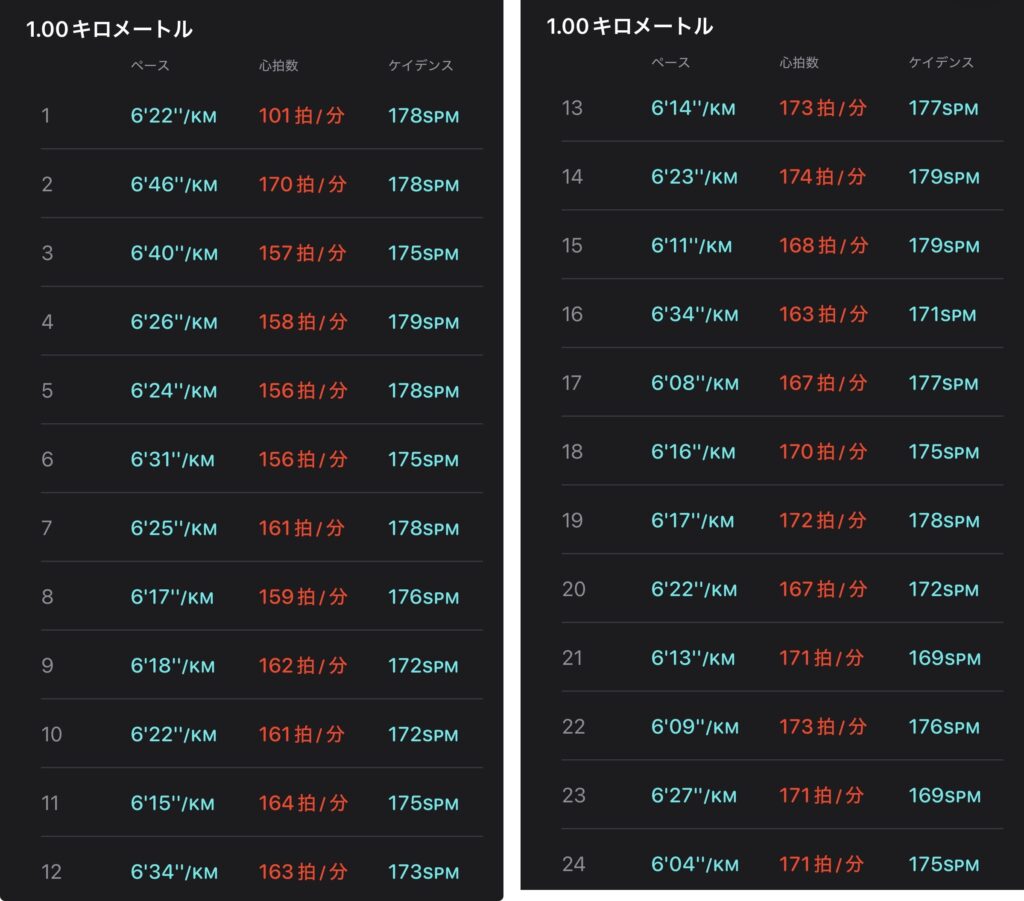
Task: Select the 6'26"/KM pace in split 4
Action: point(174,321)
